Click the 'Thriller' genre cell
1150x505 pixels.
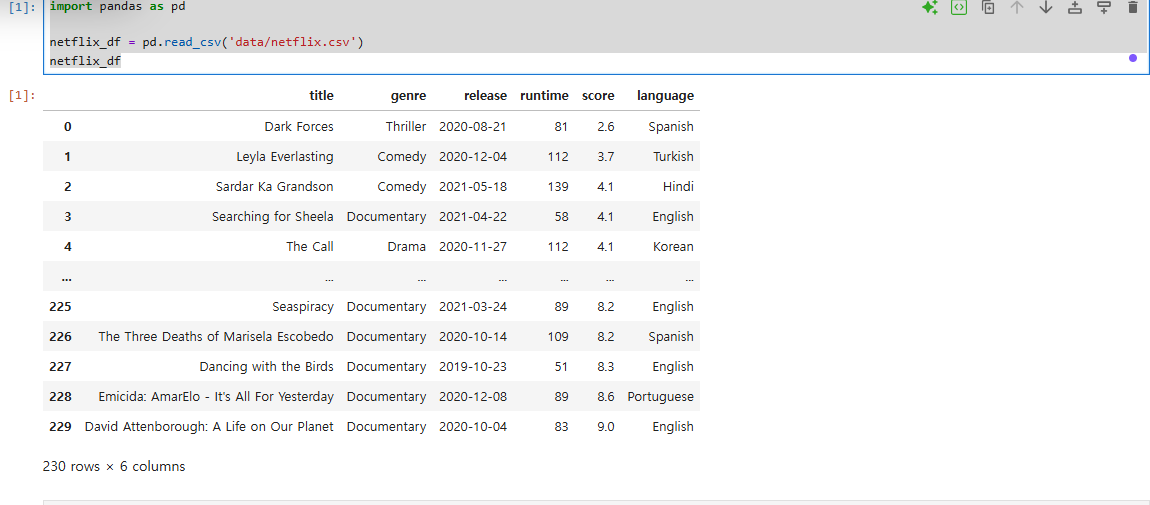point(406,127)
